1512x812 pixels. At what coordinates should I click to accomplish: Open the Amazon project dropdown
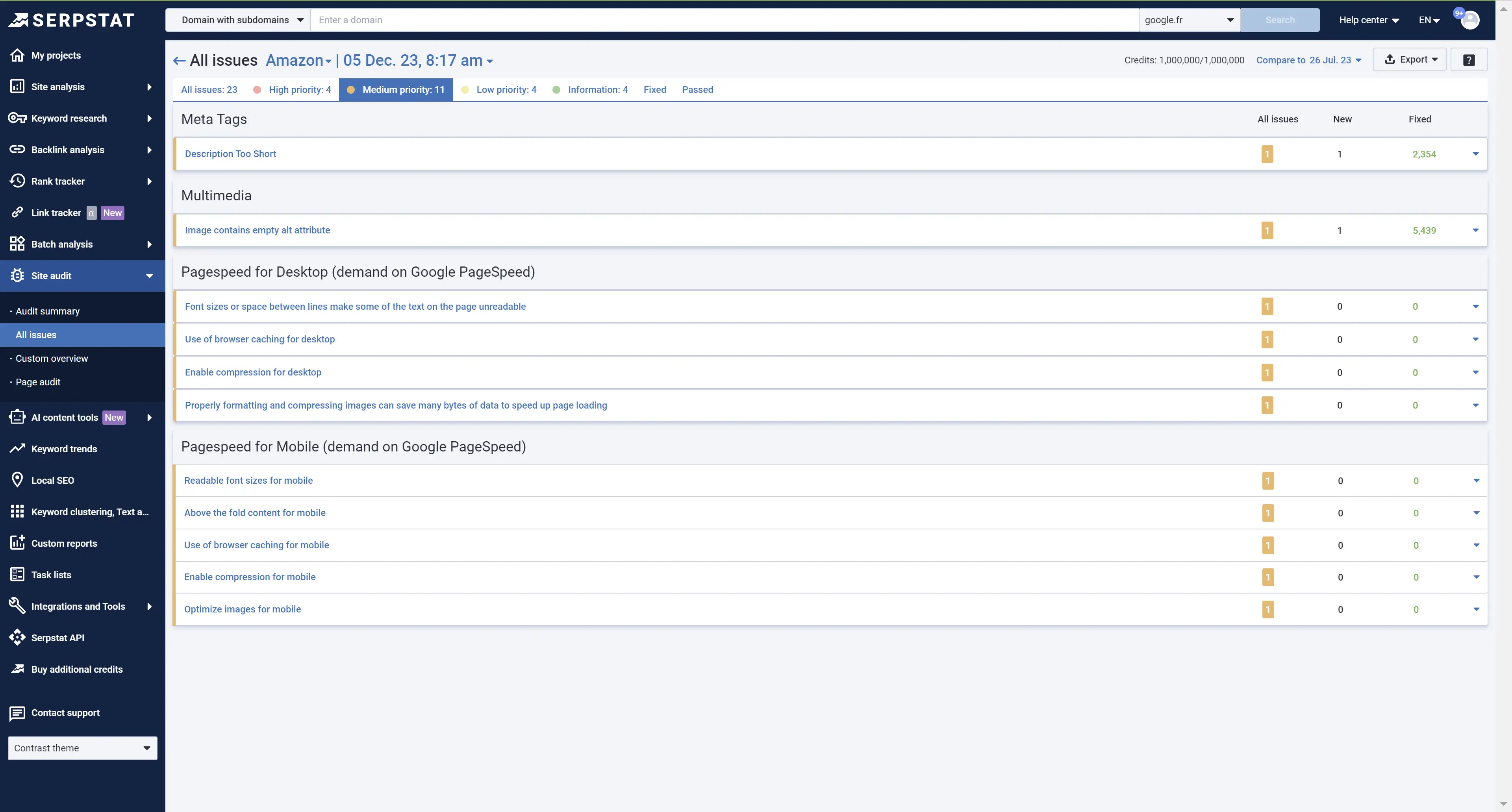click(x=298, y=61)
